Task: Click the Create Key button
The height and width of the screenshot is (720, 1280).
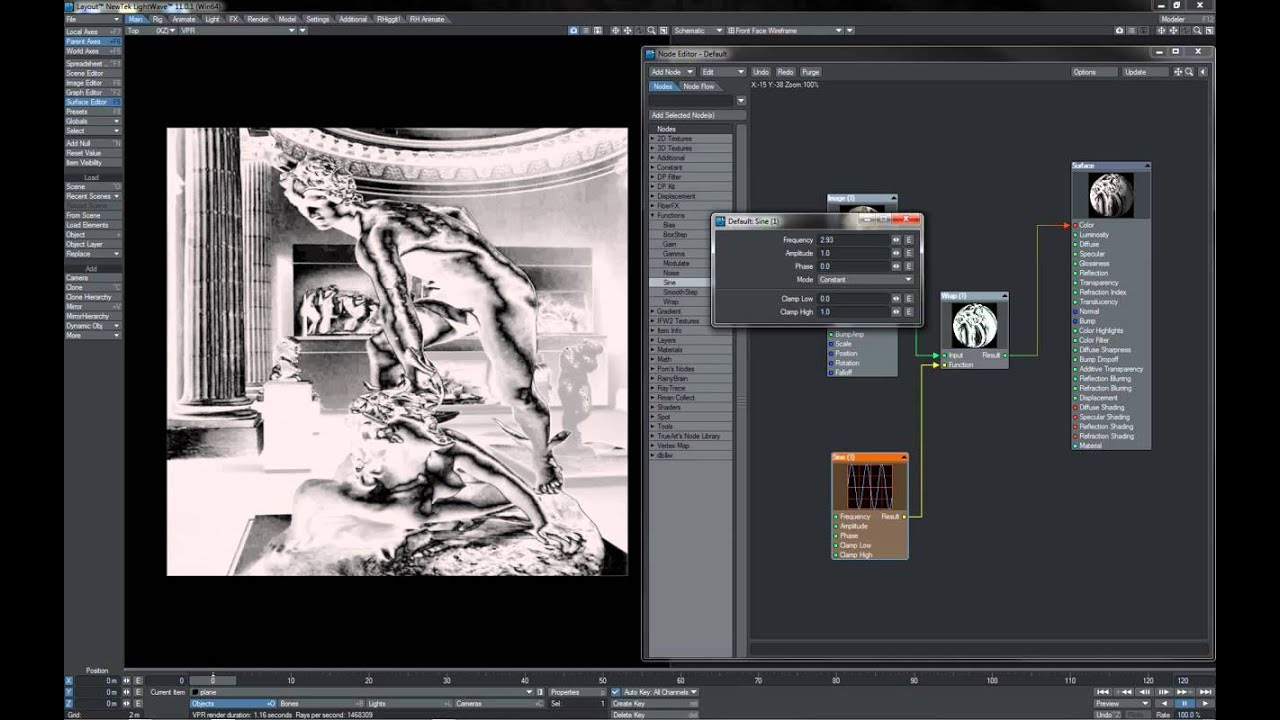Action: pyautogui.click(x=653, y=704)
